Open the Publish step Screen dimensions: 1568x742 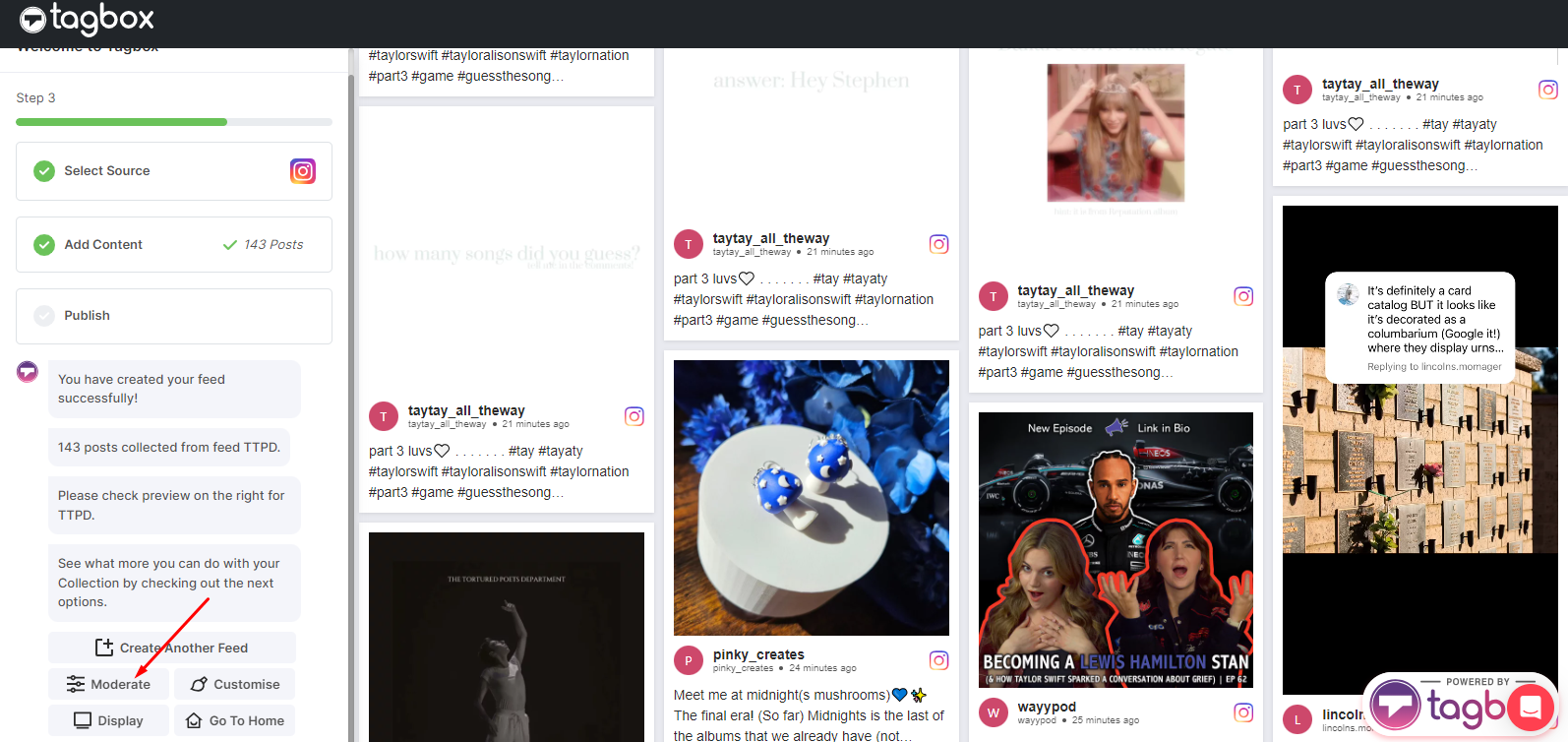(174, 316)
